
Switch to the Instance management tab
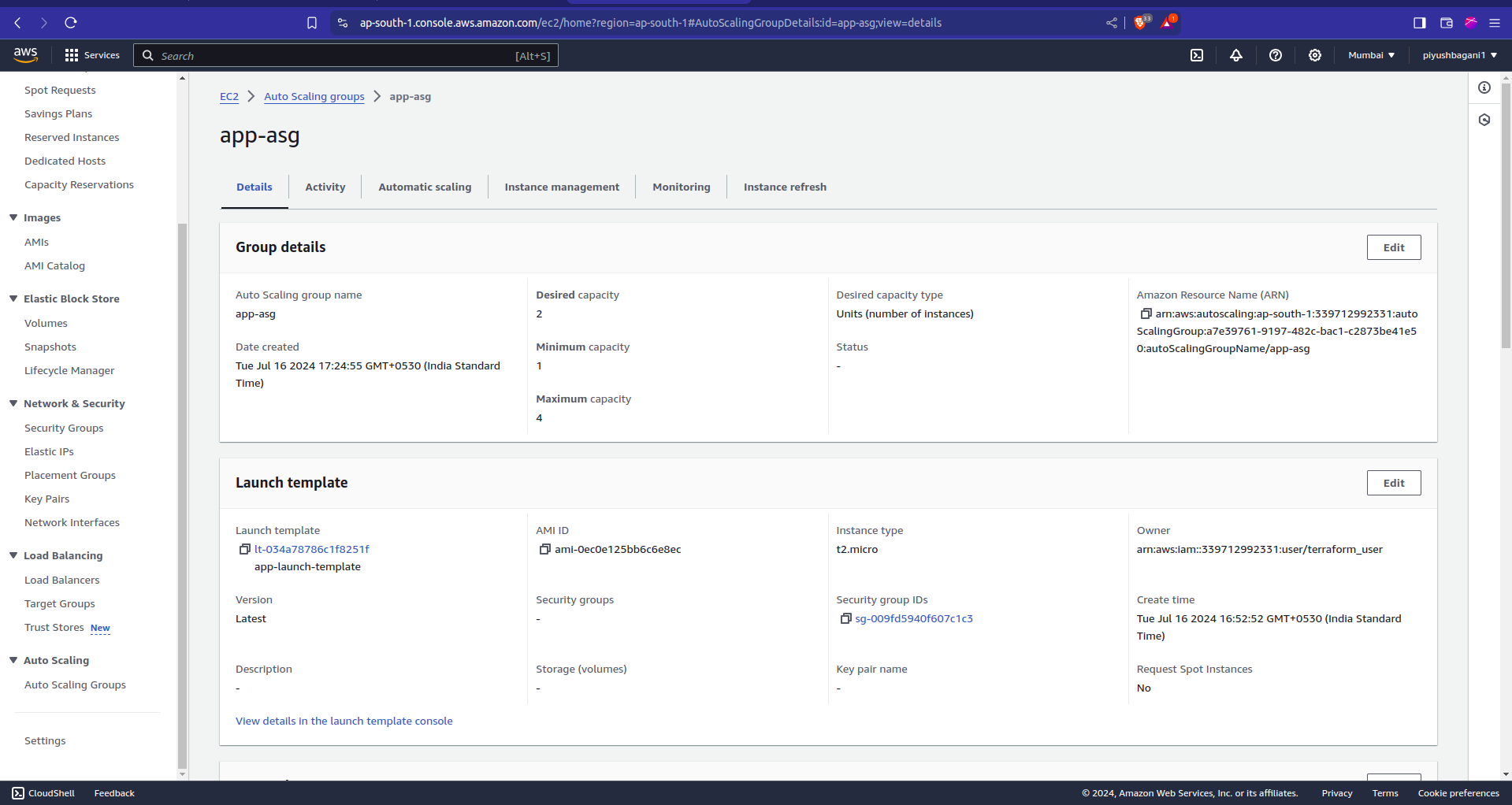pos(562,187)
